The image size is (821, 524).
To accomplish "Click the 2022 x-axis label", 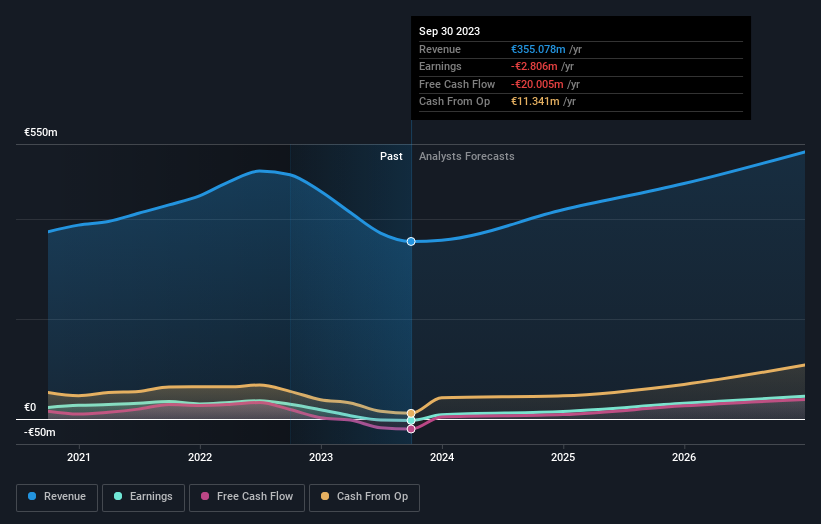I will [x=200, y=458].
